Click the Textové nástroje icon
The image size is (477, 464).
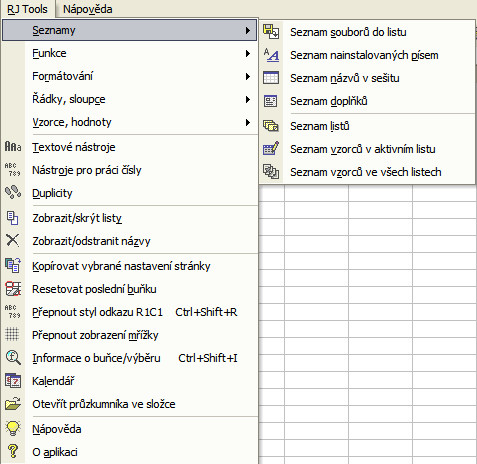click(x=13, y=146)
